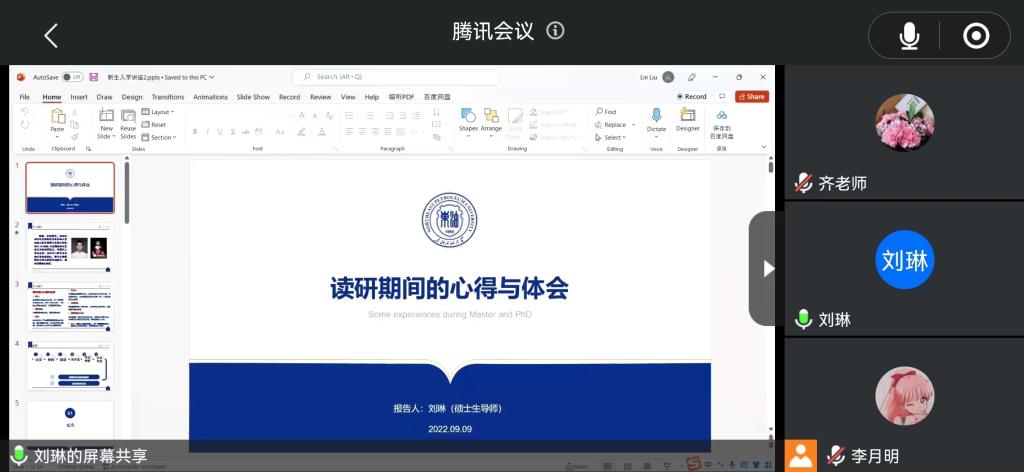This screenshot has width=1024, height=472.
Task: Click the text highlight color icon
Action: click(x=301, y=132)
